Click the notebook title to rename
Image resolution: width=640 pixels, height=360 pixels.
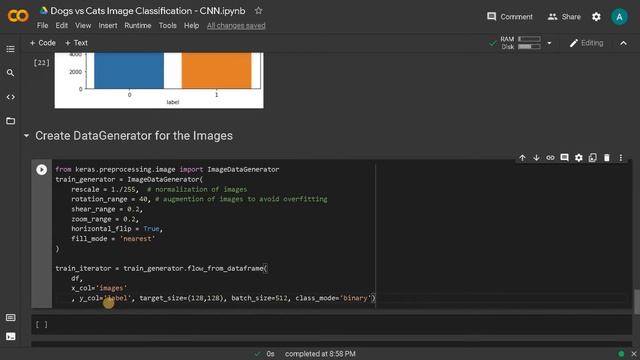click(x=148, y=11)
